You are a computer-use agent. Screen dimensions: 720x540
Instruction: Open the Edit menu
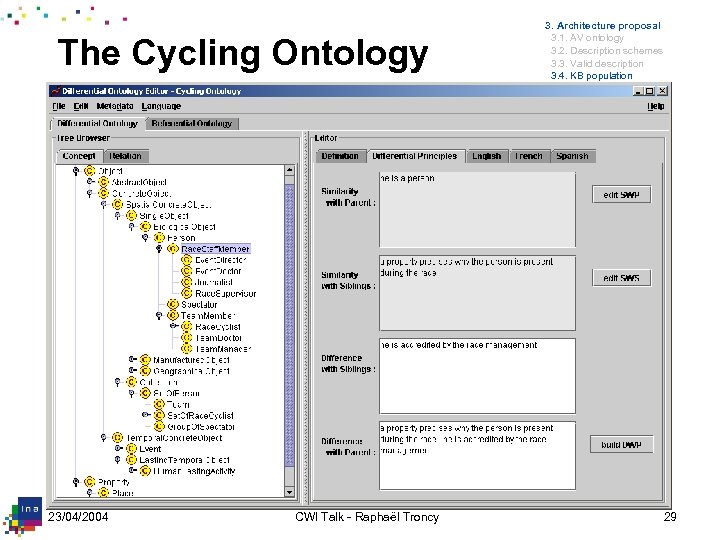[x=81, y=107]
